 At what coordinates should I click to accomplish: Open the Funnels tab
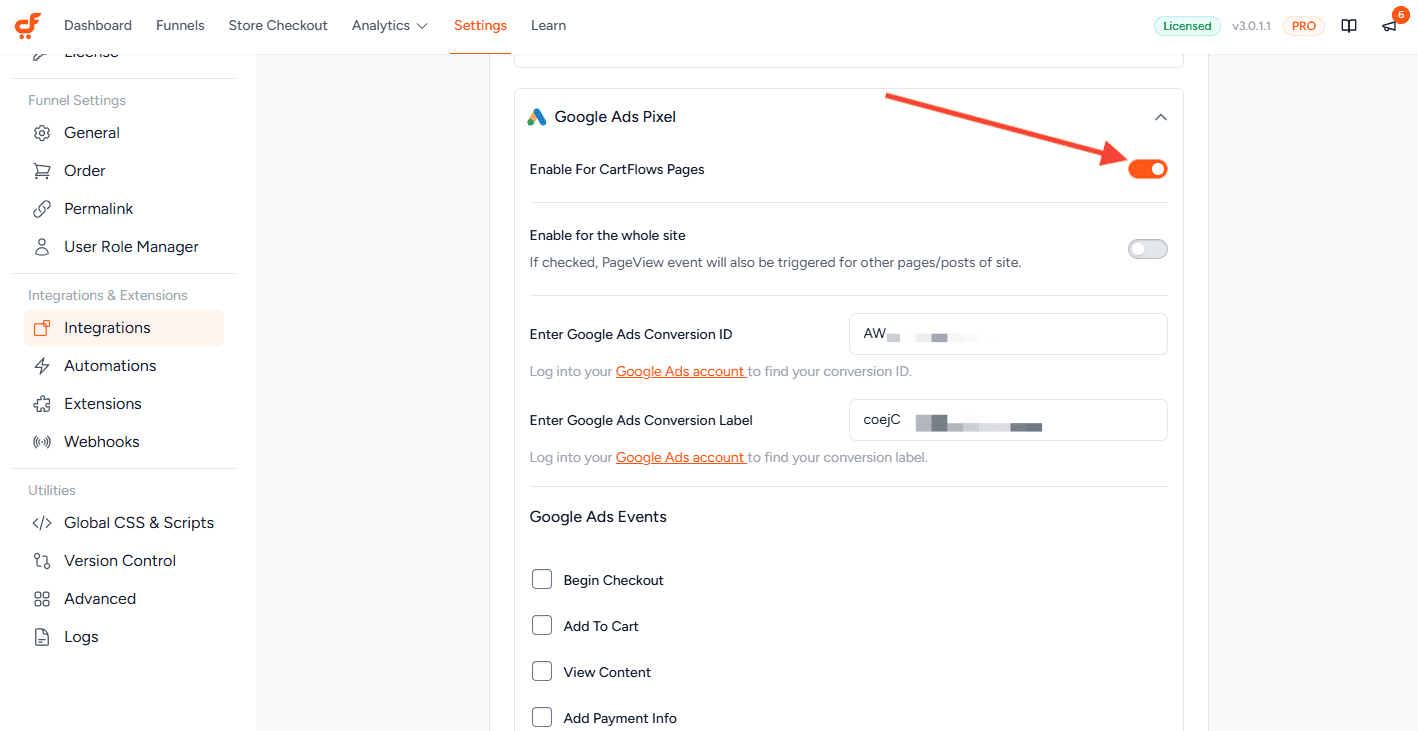pyautogui.click(x=180, y=26)
